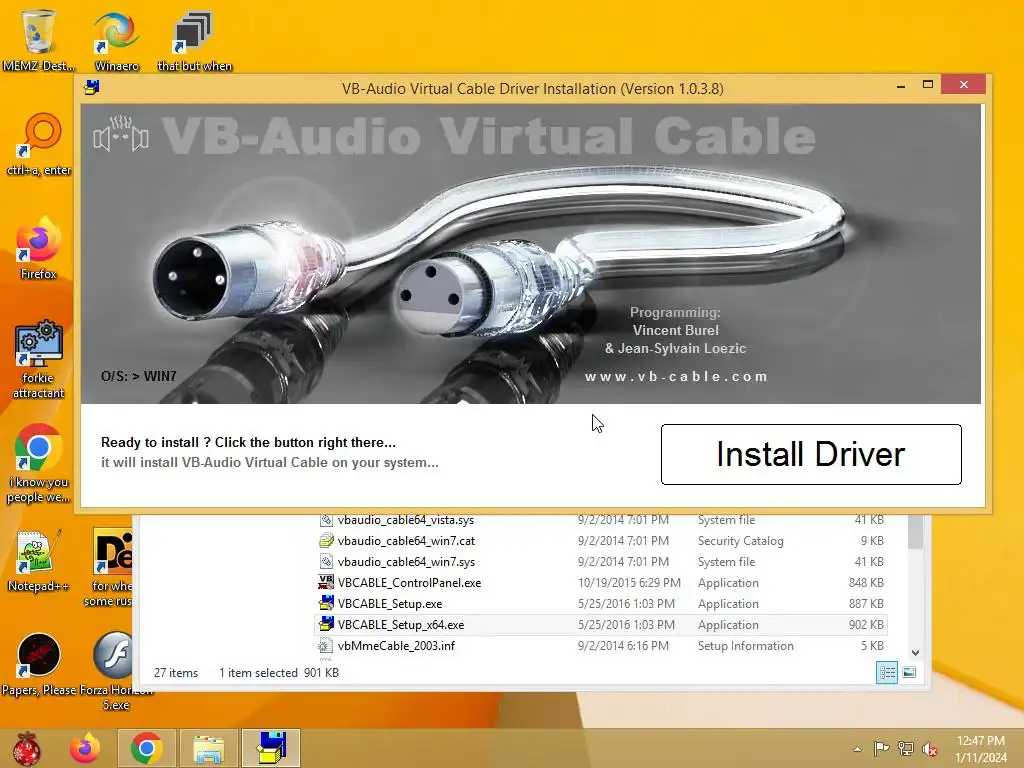Viewport: 1024px width, 768px height.
Task: Maximize the VB-Audio installer window
Action: (927, 85)
